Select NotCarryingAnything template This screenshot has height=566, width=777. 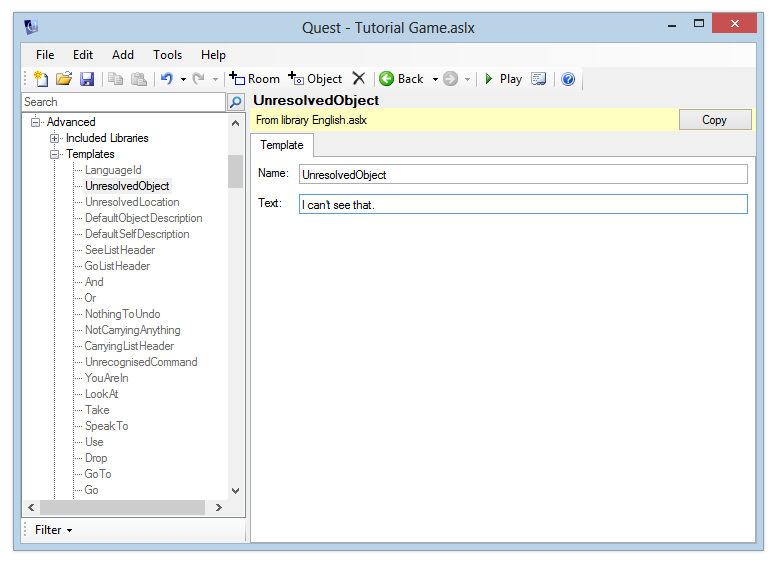click(133, 330)
